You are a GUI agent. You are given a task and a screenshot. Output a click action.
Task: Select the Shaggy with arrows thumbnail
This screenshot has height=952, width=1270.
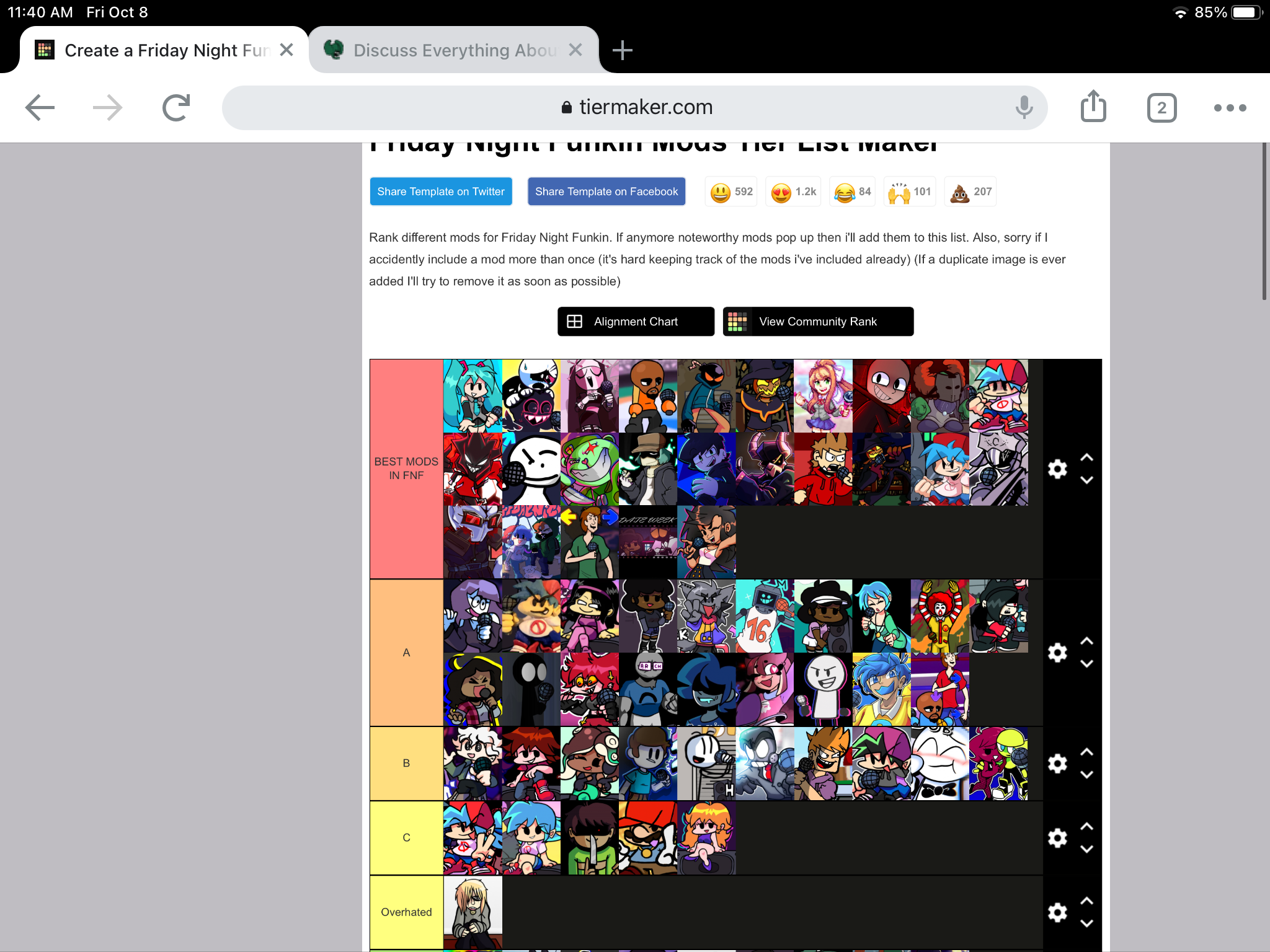coord(589,542)
